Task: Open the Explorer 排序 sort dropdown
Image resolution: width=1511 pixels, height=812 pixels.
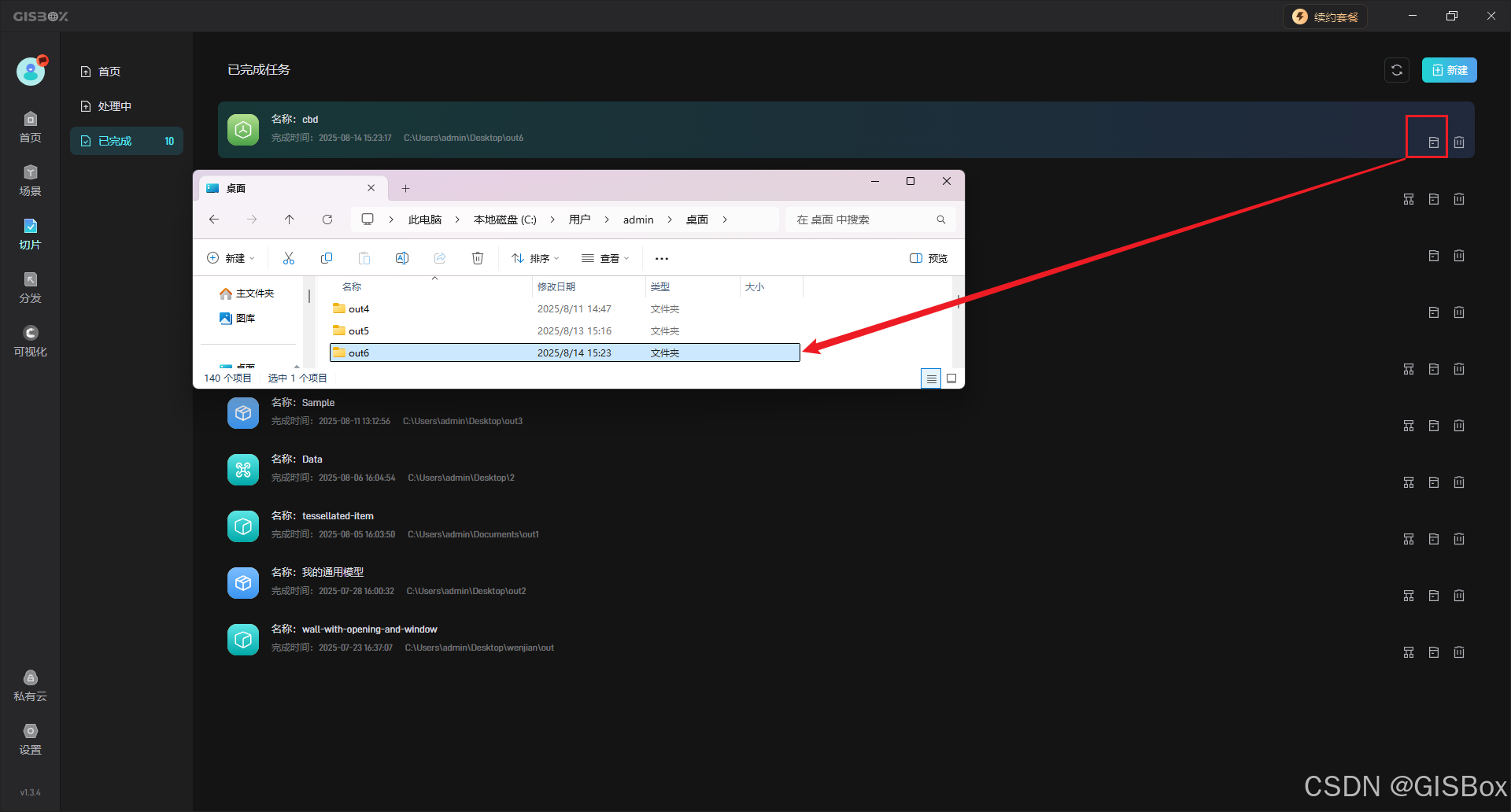Action: [535, 258]
